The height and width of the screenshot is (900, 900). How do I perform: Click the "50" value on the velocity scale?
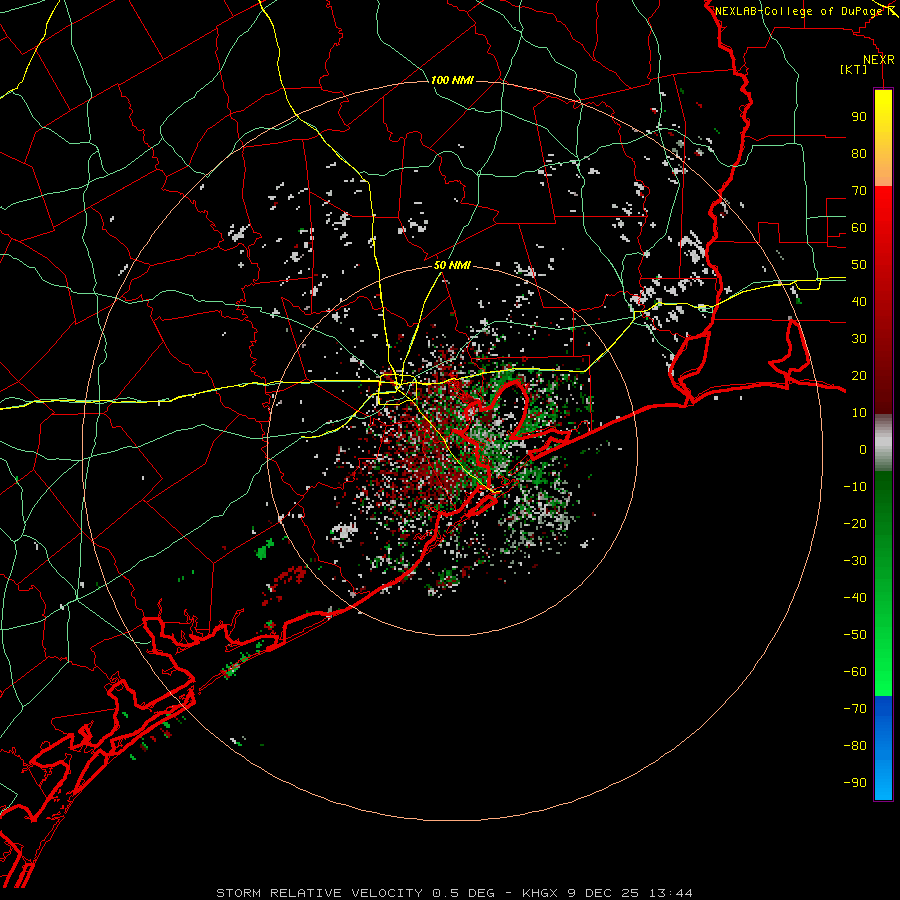859,265
